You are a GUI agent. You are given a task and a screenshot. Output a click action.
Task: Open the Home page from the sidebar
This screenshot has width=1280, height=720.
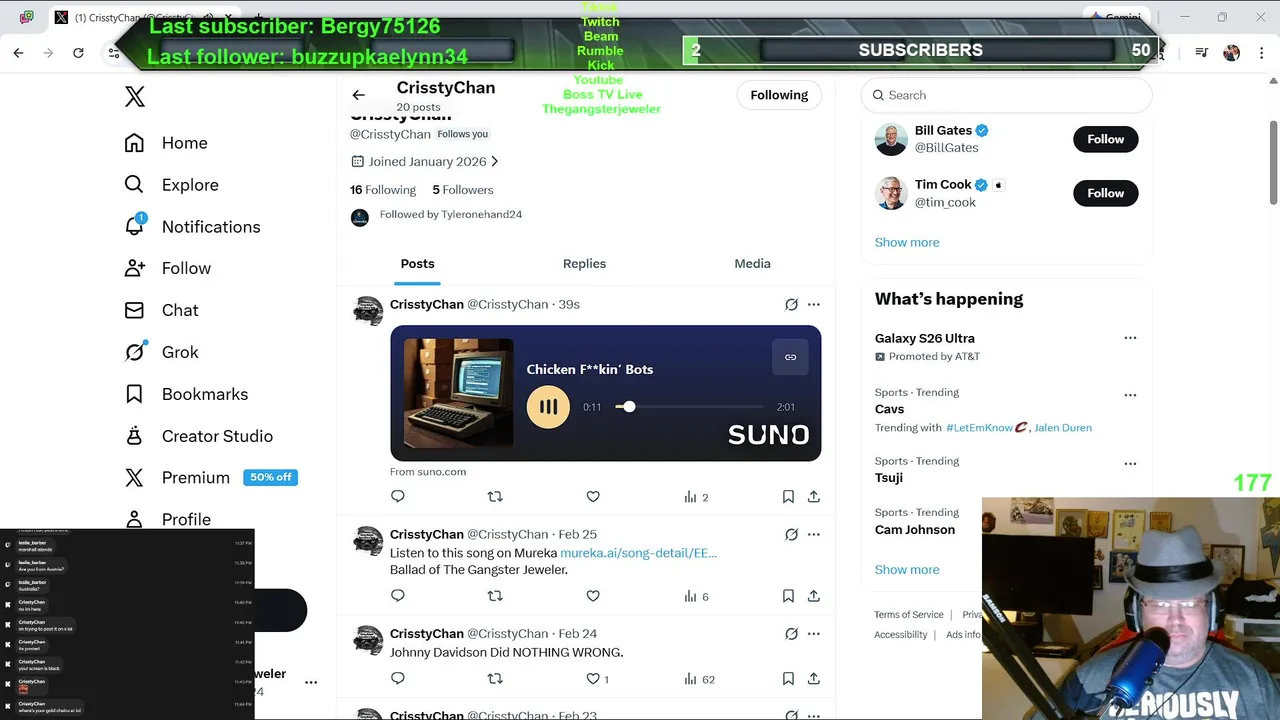click(x=166, y=143)
